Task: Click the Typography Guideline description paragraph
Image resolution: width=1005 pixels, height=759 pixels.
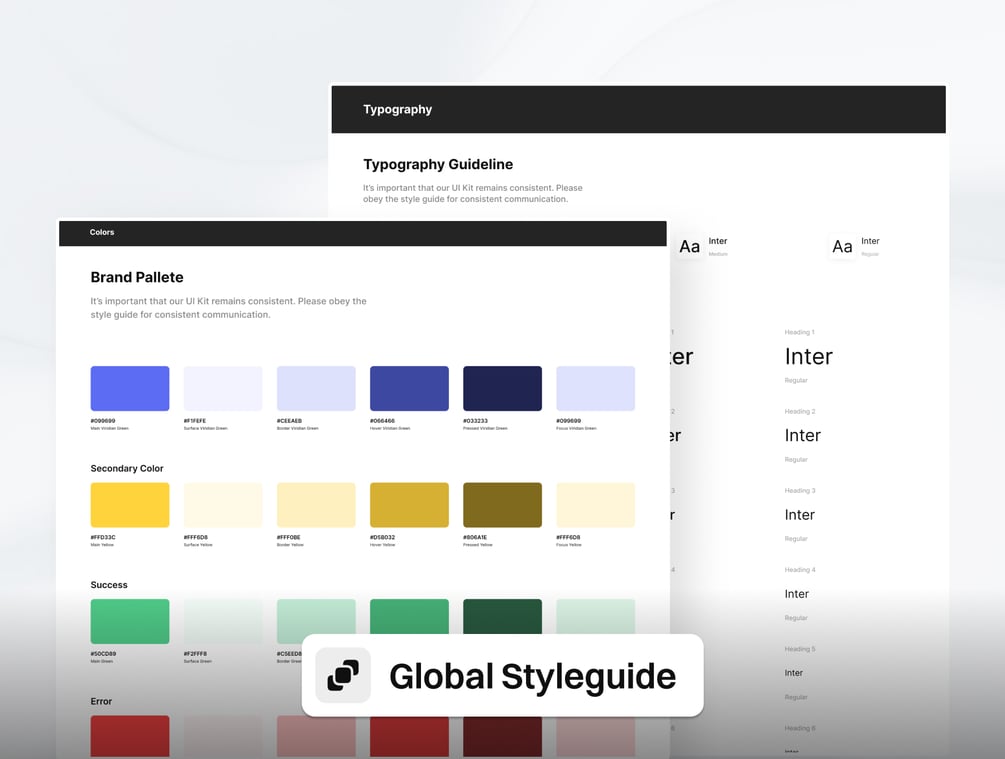Action: (473, 194)
